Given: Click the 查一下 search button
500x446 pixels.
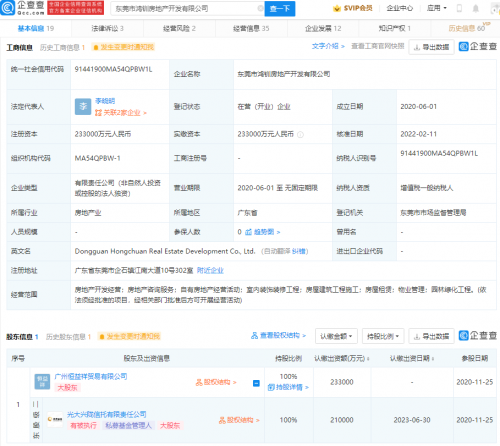Looking at the screenshot, I should pyautogui.click(x=280, y=8).
